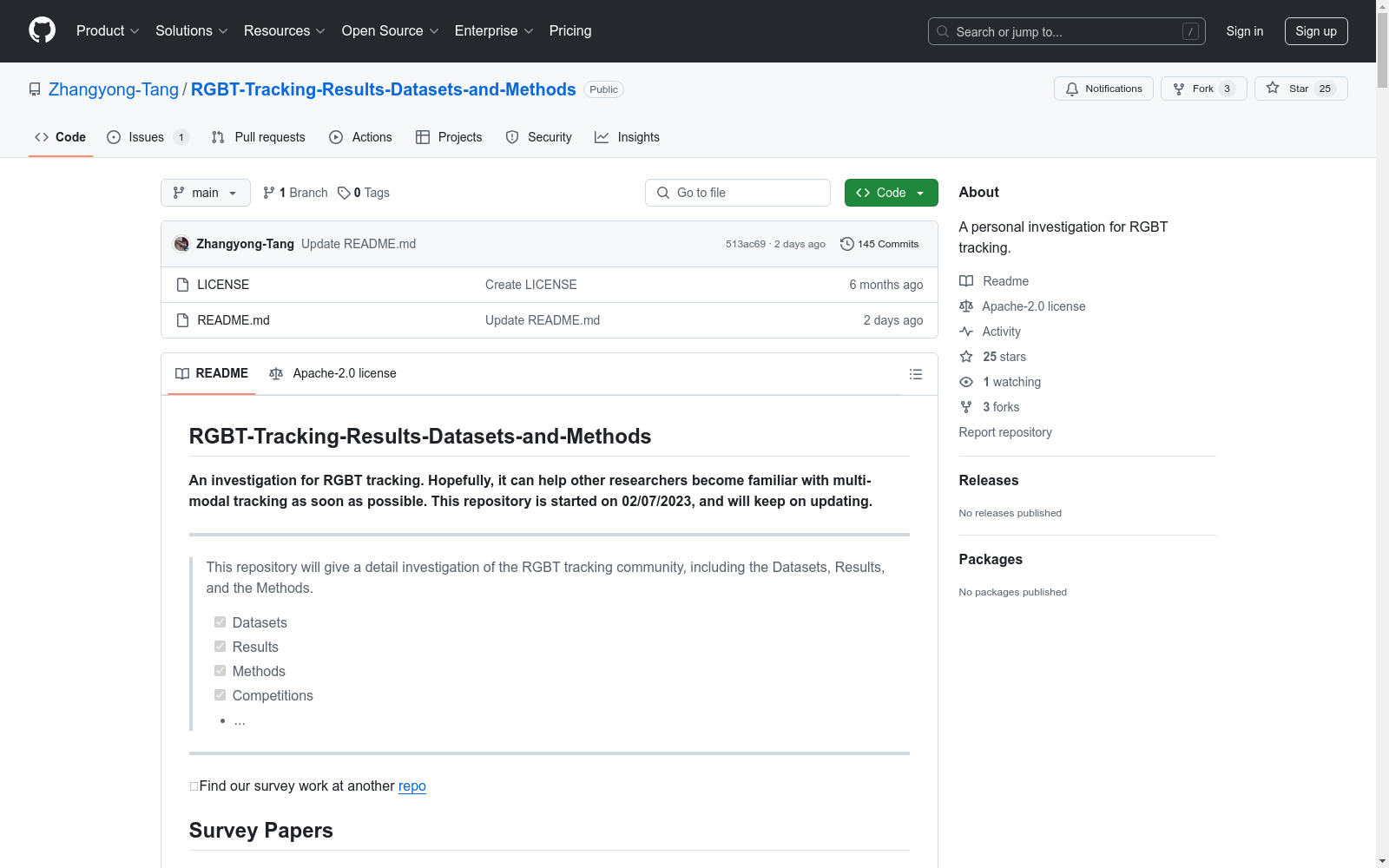This screenshot has height=868, width=1389.
Task: Click Report repository link
Action: point(1005,432)
